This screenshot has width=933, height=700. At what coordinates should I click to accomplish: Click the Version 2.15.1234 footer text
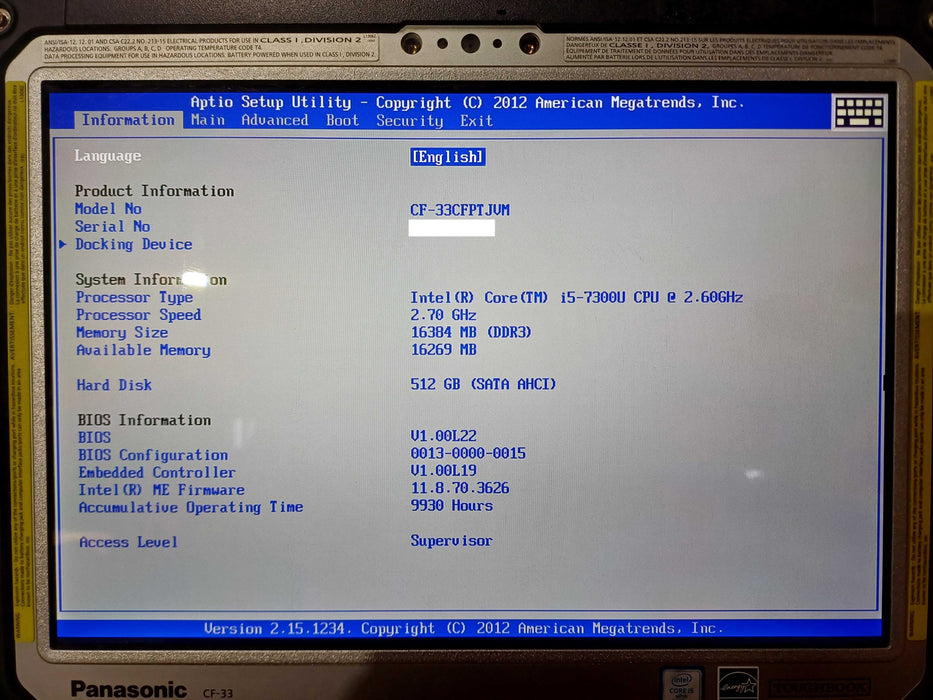pos(464,629)
